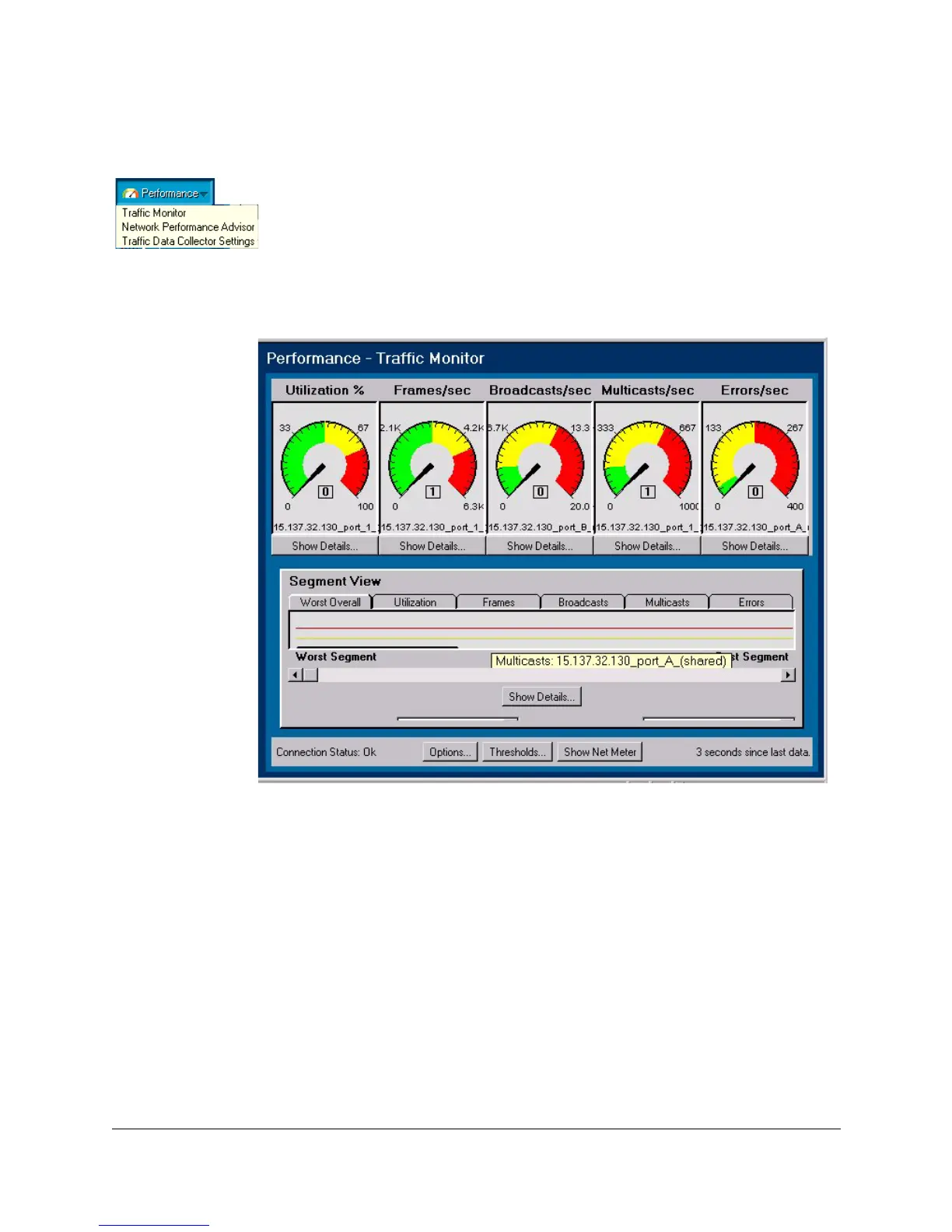952x1232 pixels.
Task: Click the Multicasts port_A_(shared) tooltip
Action: (611, 661)
